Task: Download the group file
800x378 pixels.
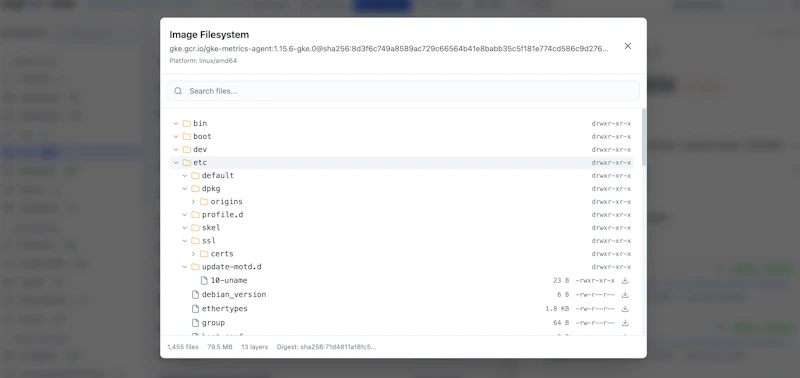Action: click(625, 323)
